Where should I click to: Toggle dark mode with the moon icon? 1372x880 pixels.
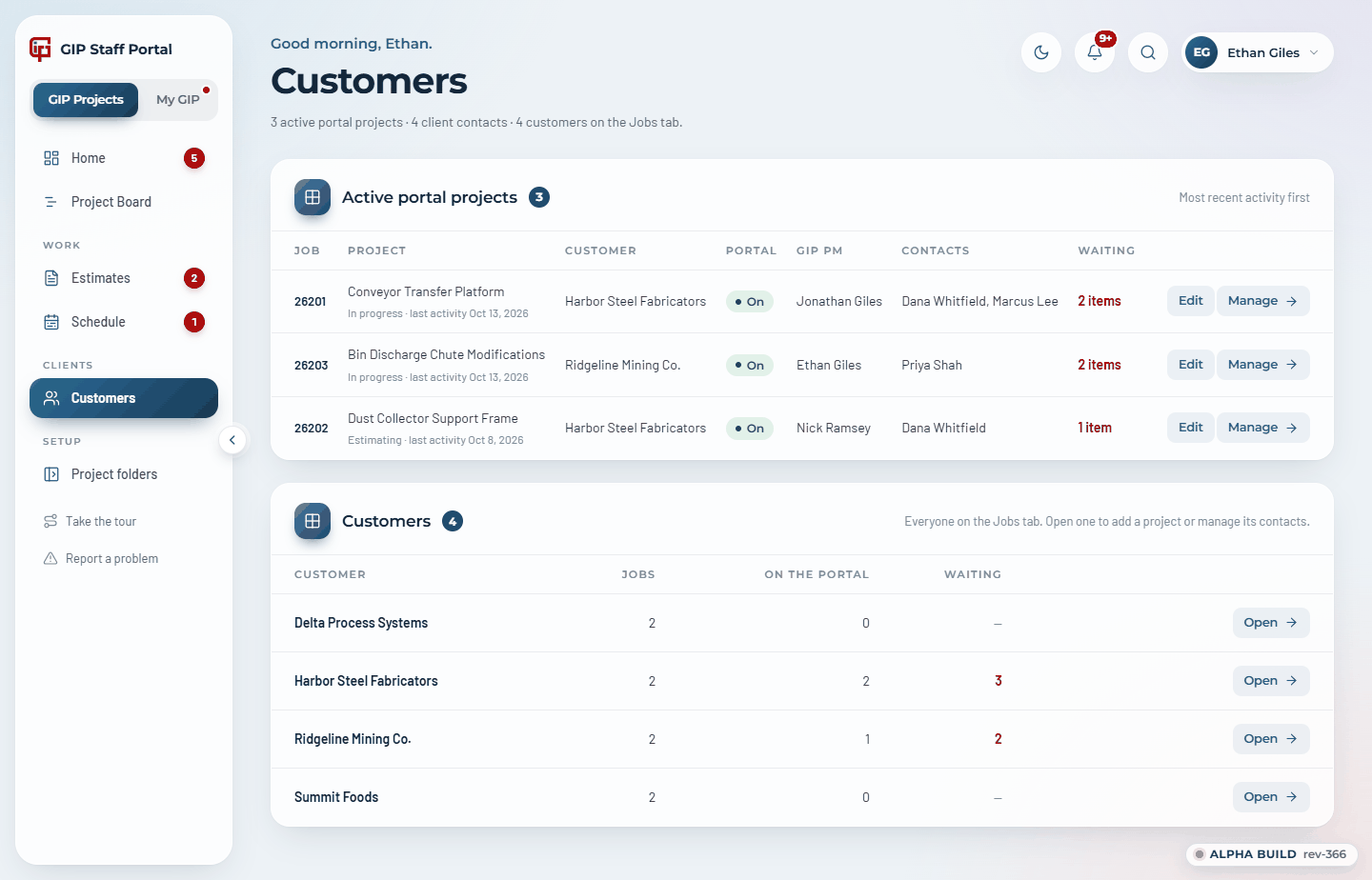pyautogui.click(x=1041, y=52)
